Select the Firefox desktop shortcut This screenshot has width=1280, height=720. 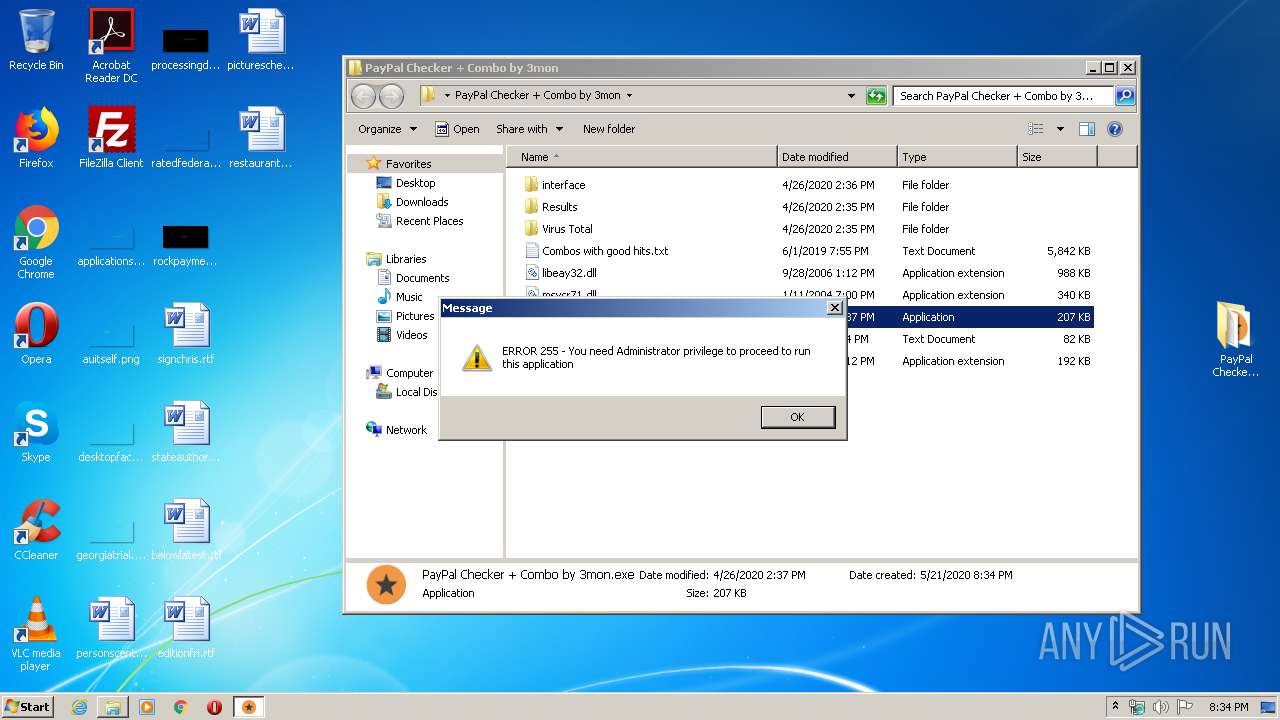pos(36,138)
